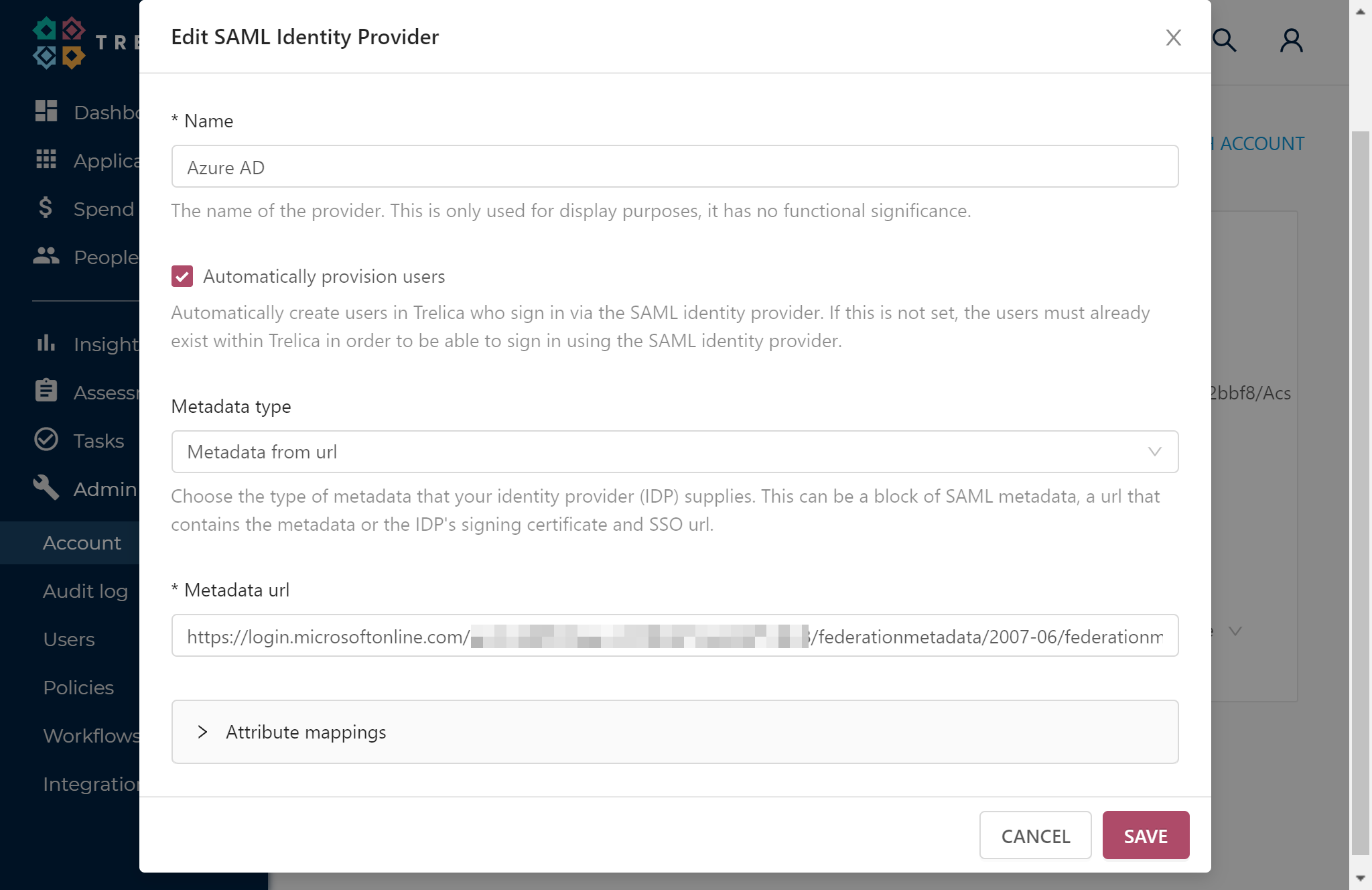Select the Spend dollar icon
The image size is (1372, 890).
coord(46,208)
